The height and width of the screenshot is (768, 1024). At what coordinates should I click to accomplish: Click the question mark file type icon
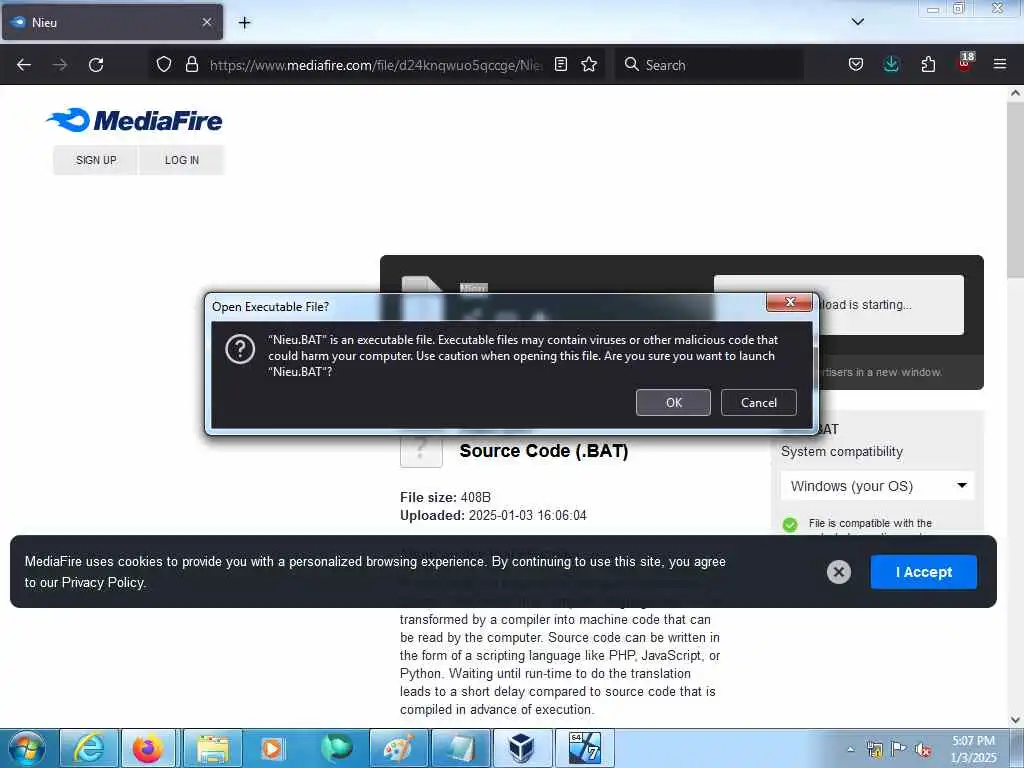421,449
